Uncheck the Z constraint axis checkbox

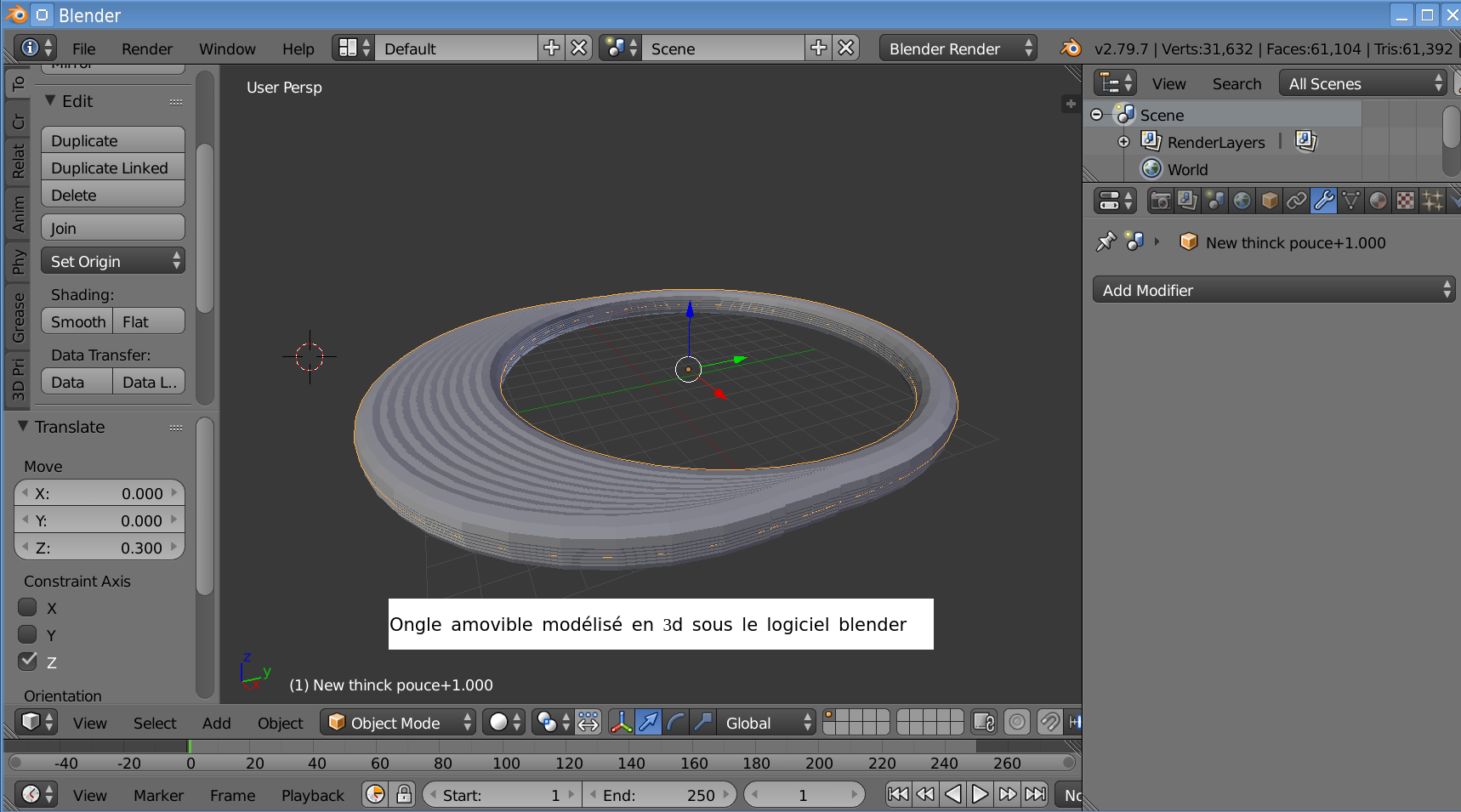28,662
